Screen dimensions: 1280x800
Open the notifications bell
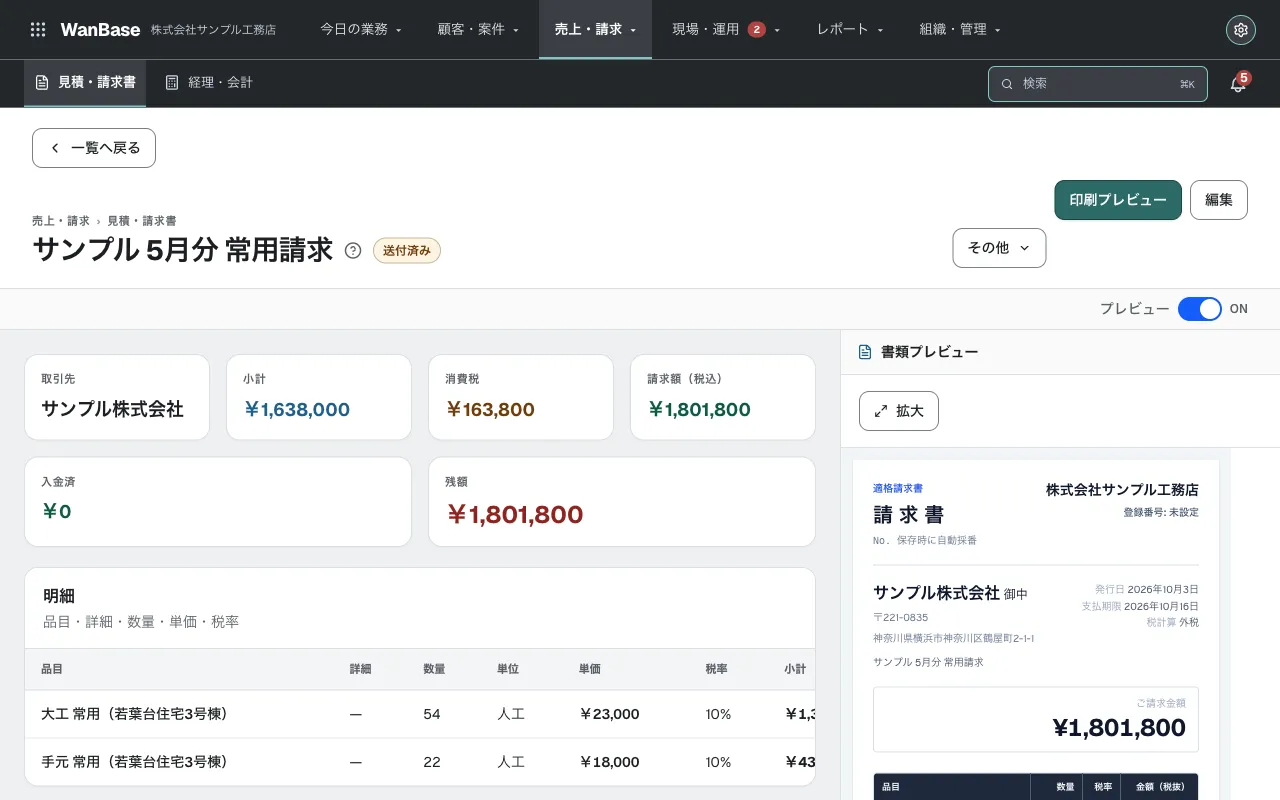(1238, 84)
